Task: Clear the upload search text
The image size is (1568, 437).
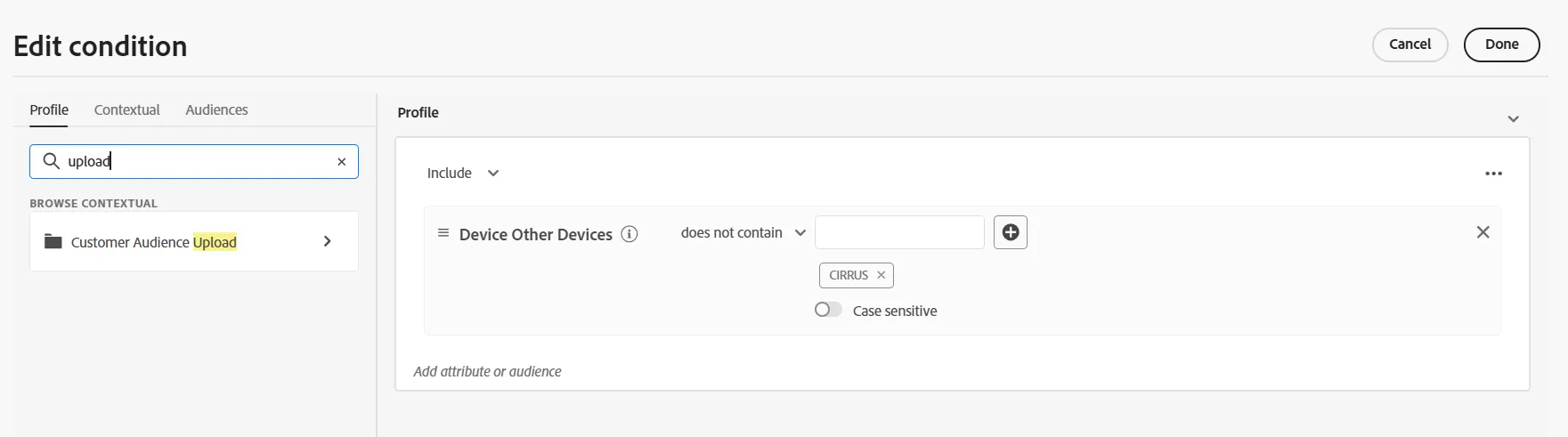Action: (341, 162)
